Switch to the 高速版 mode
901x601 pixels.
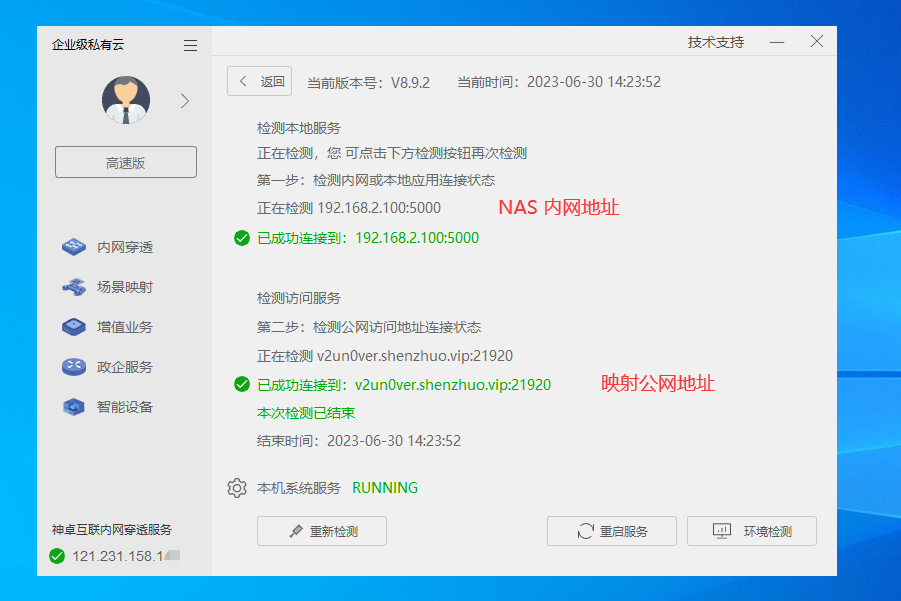click(124, 161)
